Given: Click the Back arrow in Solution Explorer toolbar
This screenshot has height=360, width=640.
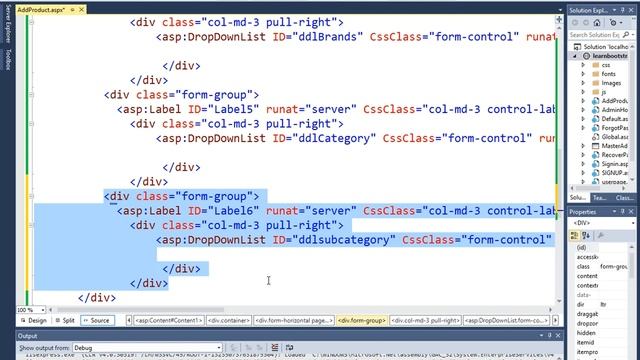Looking at the screenshot, I should coord(575,23).
